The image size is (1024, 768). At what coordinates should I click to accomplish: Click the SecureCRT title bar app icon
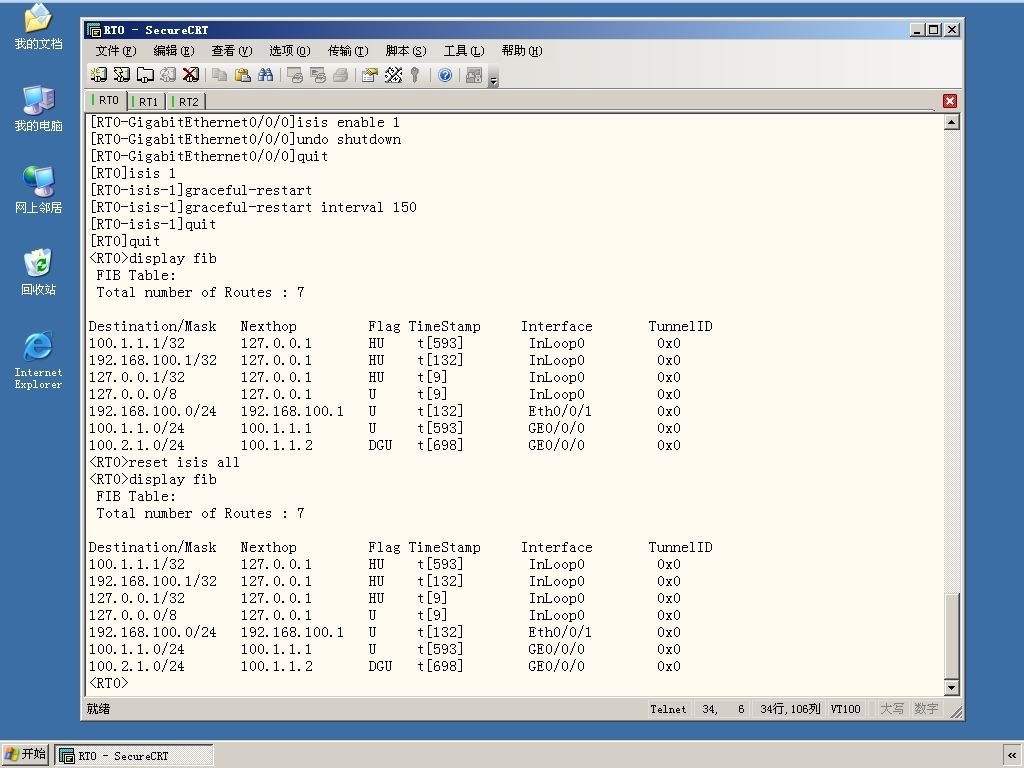(x=94, y=30)
